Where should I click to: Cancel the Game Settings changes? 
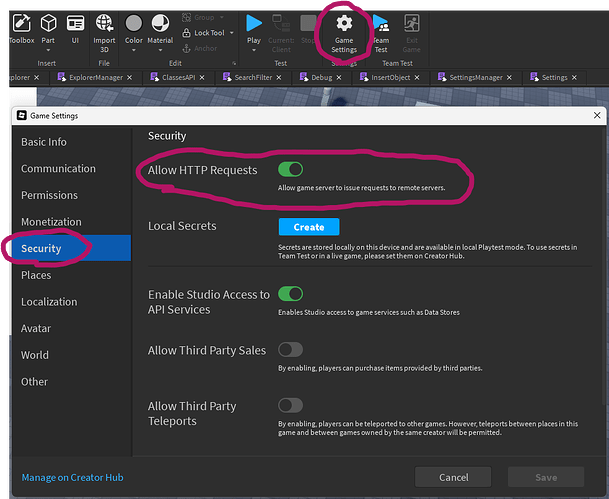pos(453,477)
